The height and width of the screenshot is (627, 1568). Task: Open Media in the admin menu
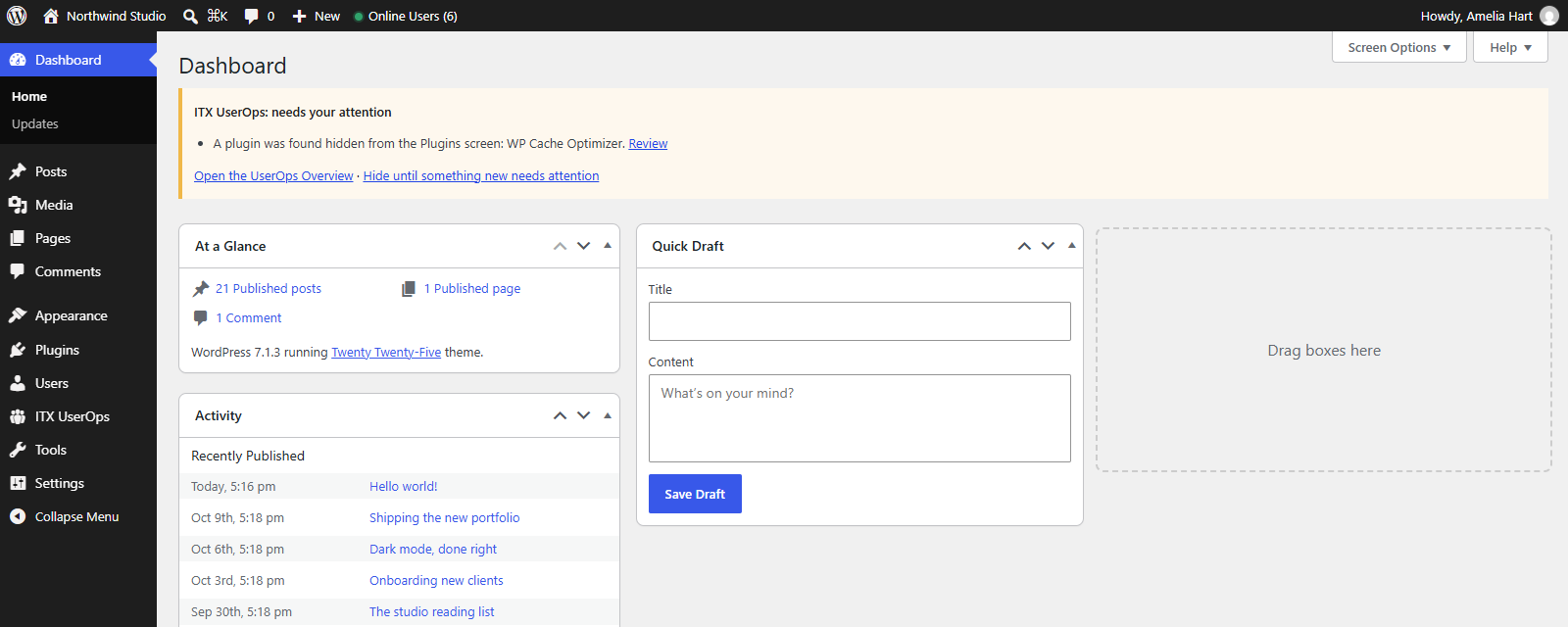coord(78,205)
